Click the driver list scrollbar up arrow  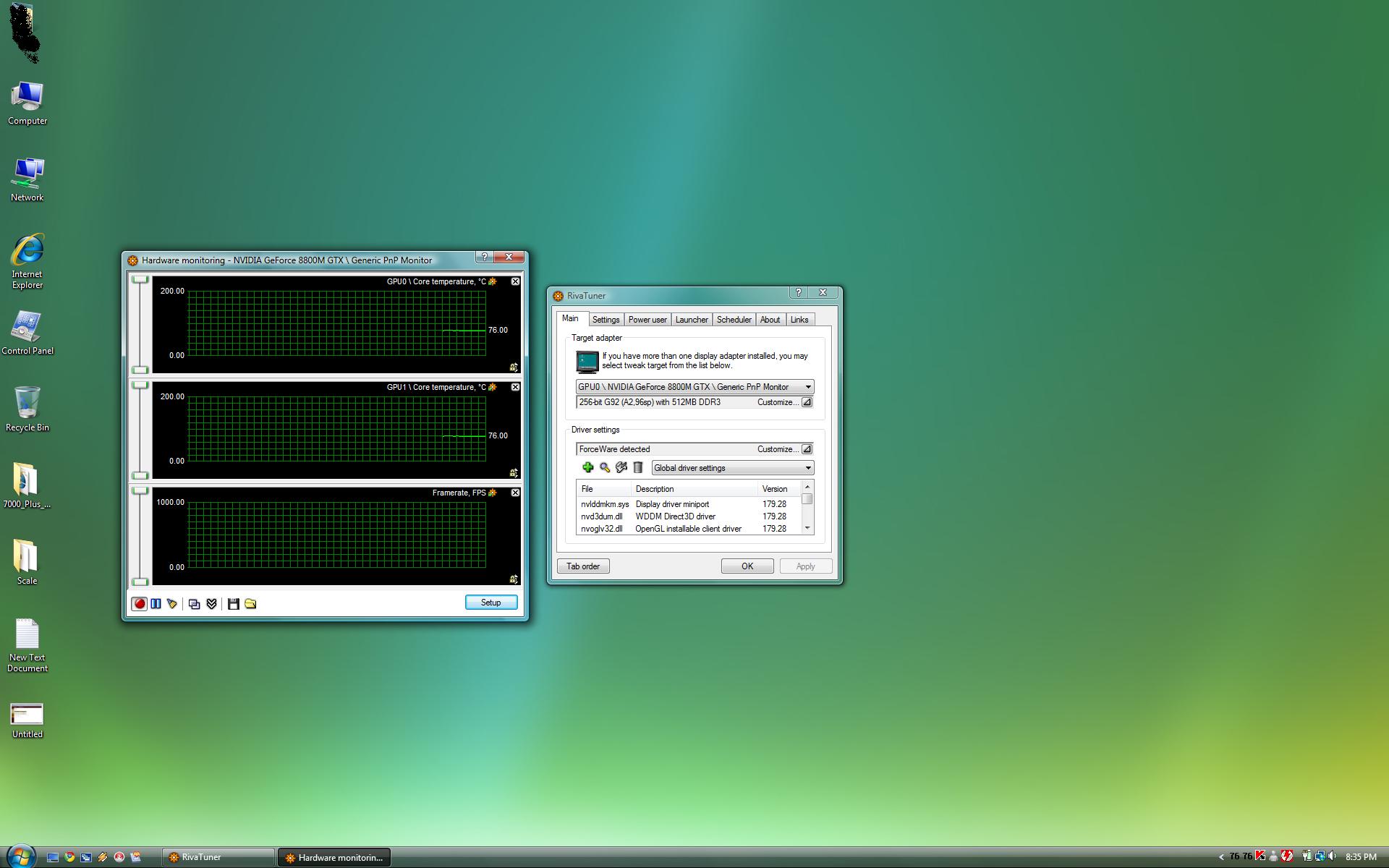(807, 487)
